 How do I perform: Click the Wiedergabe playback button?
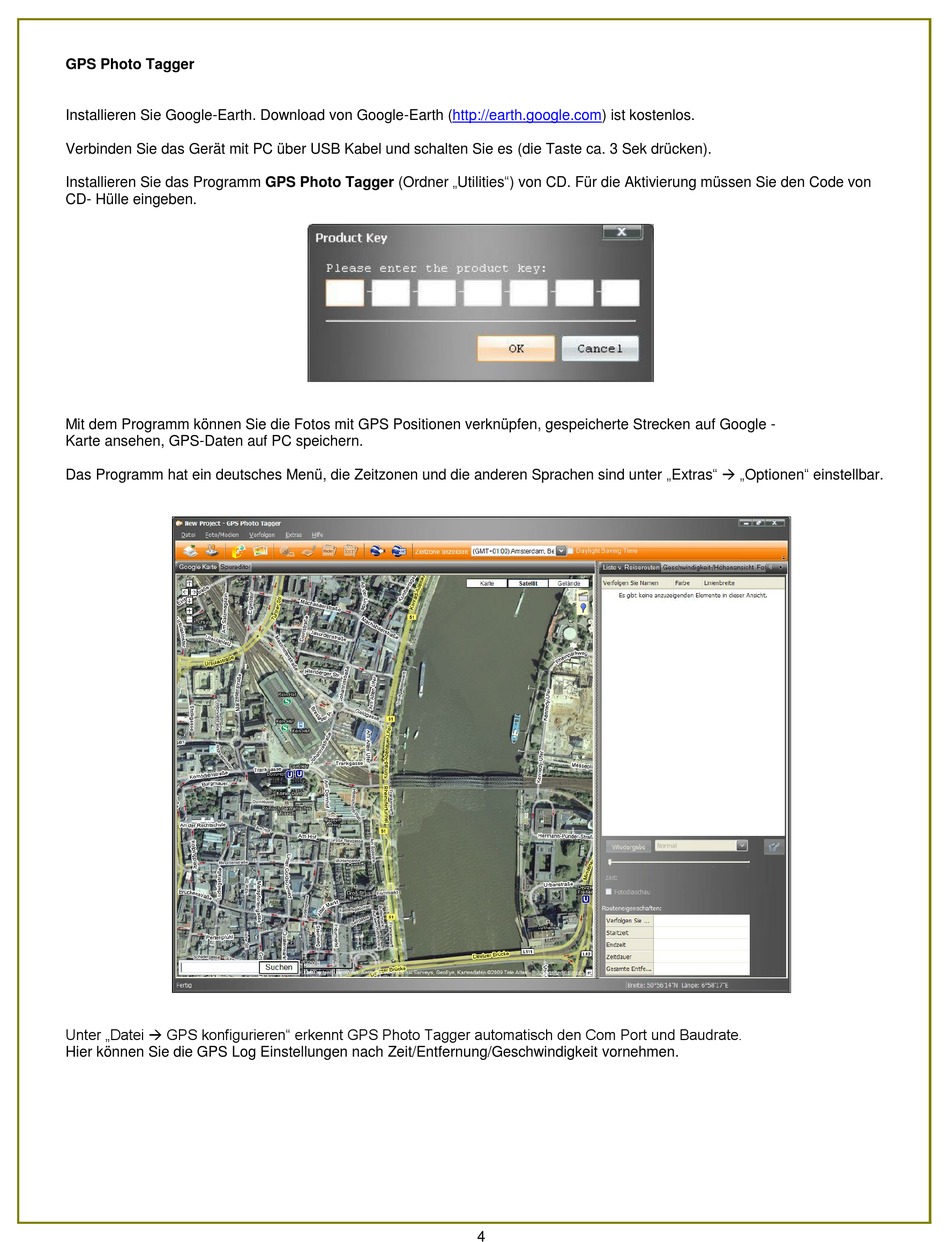(x=628, y=846)
